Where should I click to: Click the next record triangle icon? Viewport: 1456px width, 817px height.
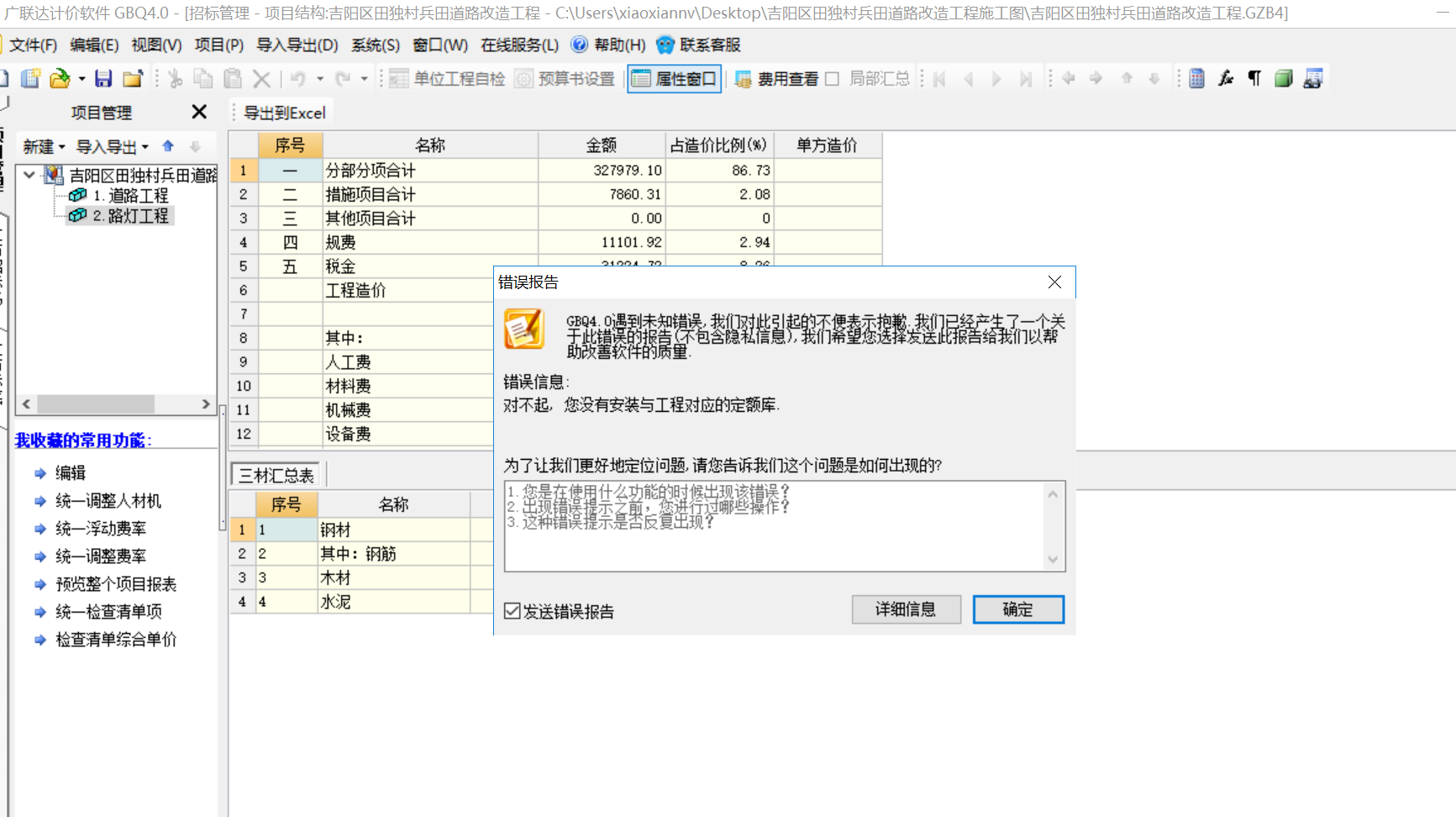pyautogui.click(x=996, y=78)
